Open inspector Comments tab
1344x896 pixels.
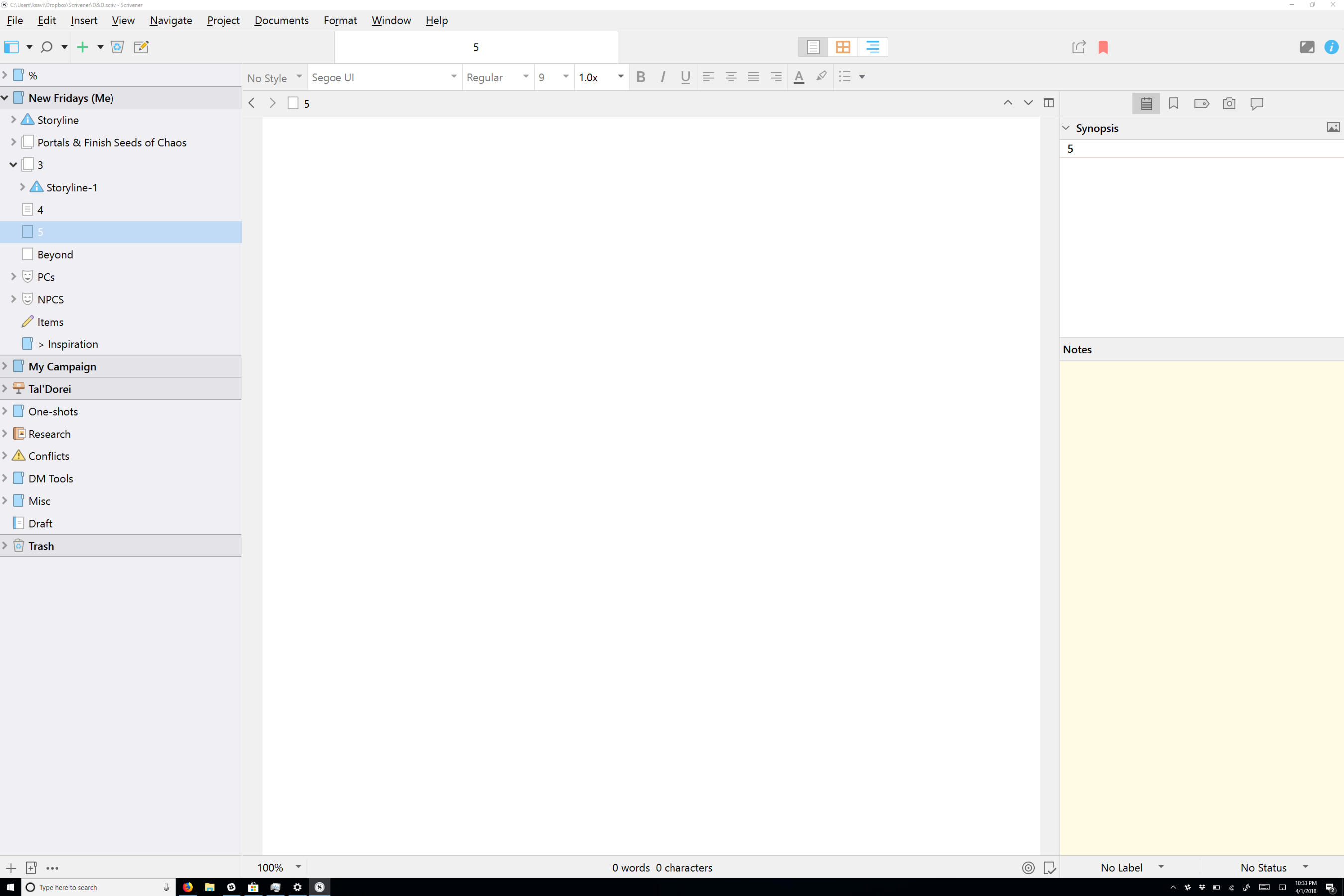(1257, 104)
